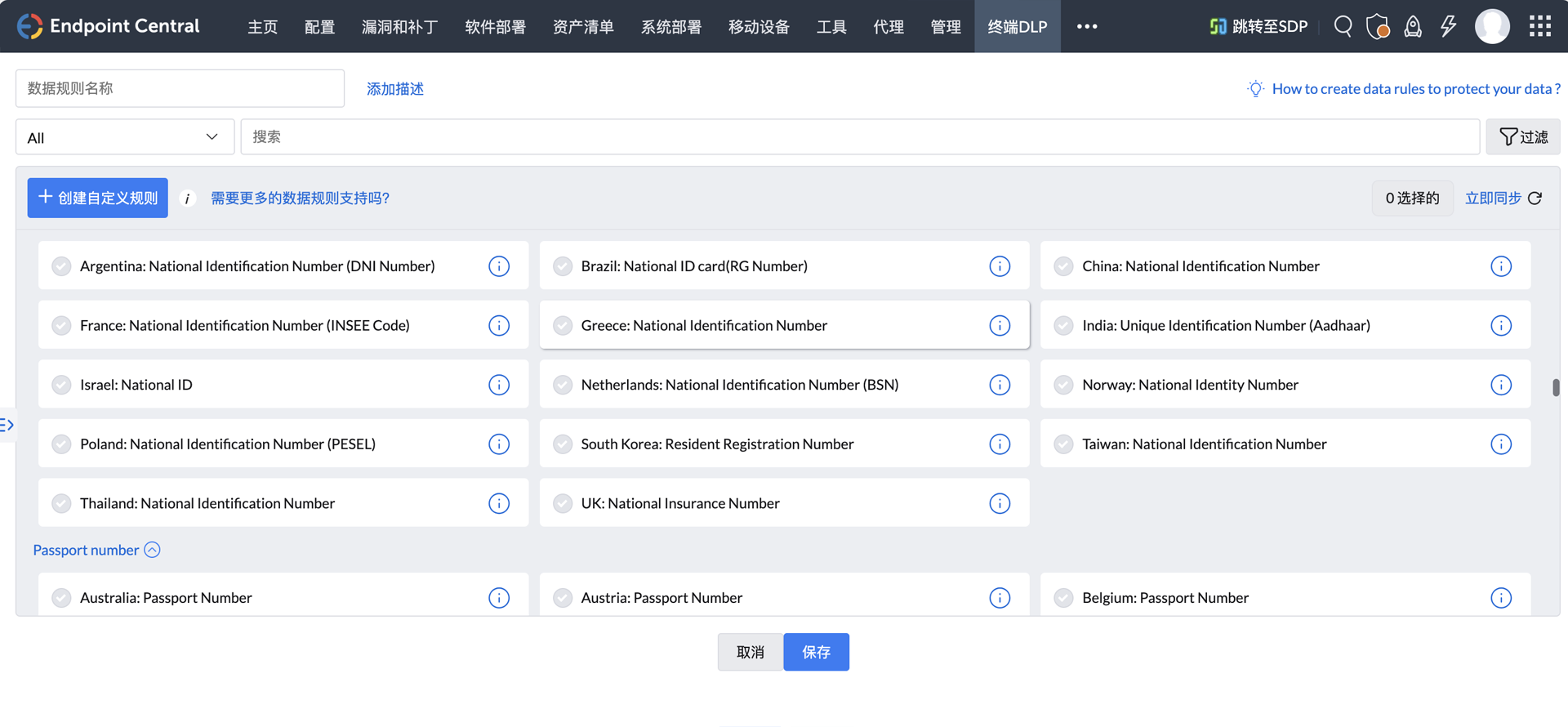Viewport: 1568px width, 727px height.
Task: Switch to the 漏洞和补丁 menu tab
Action: click(x=399, y=27)
